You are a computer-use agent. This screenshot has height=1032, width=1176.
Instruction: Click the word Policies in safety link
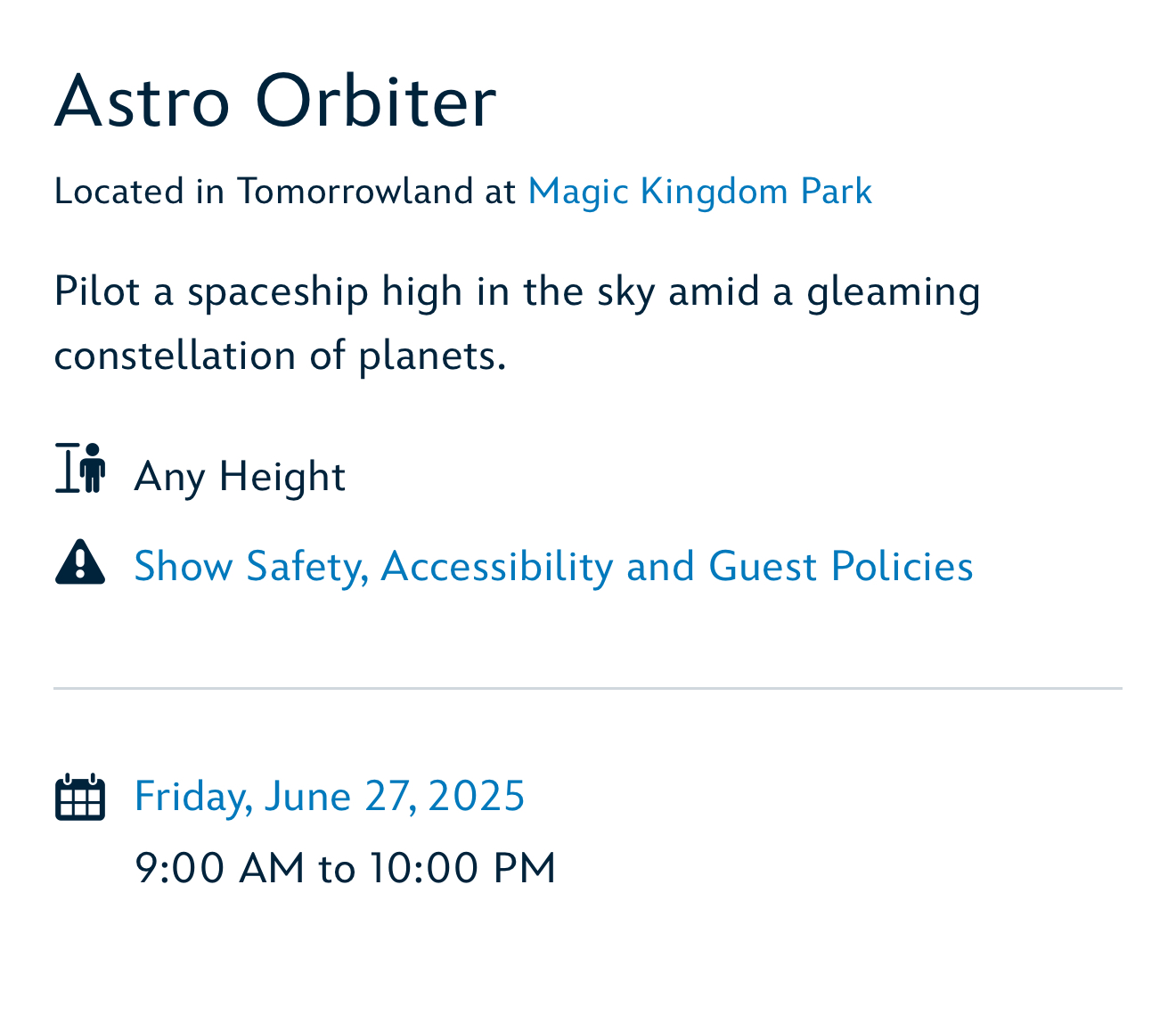902,567
